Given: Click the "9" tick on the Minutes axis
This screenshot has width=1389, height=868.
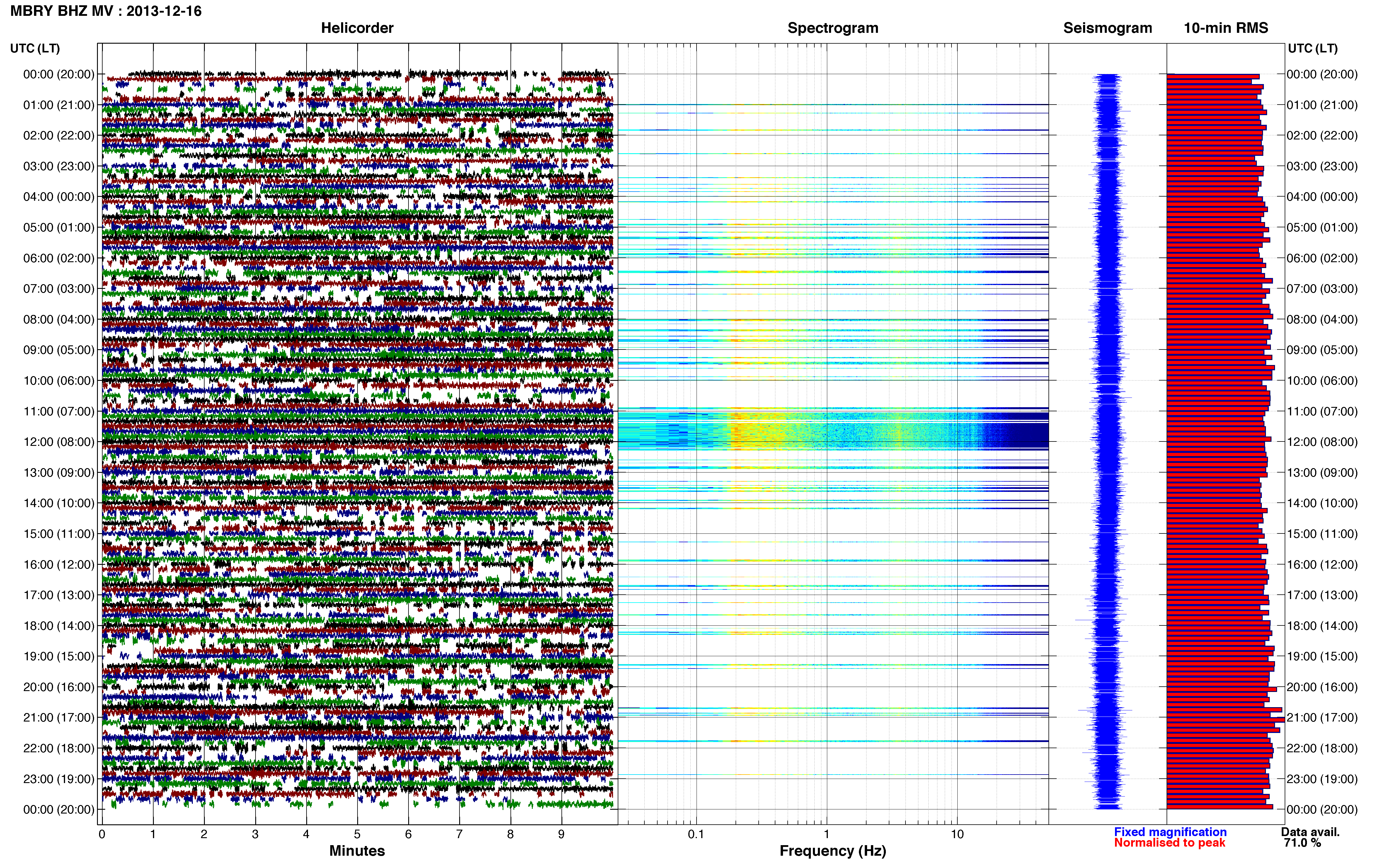Looking at the screenshot, I should 561,835.
